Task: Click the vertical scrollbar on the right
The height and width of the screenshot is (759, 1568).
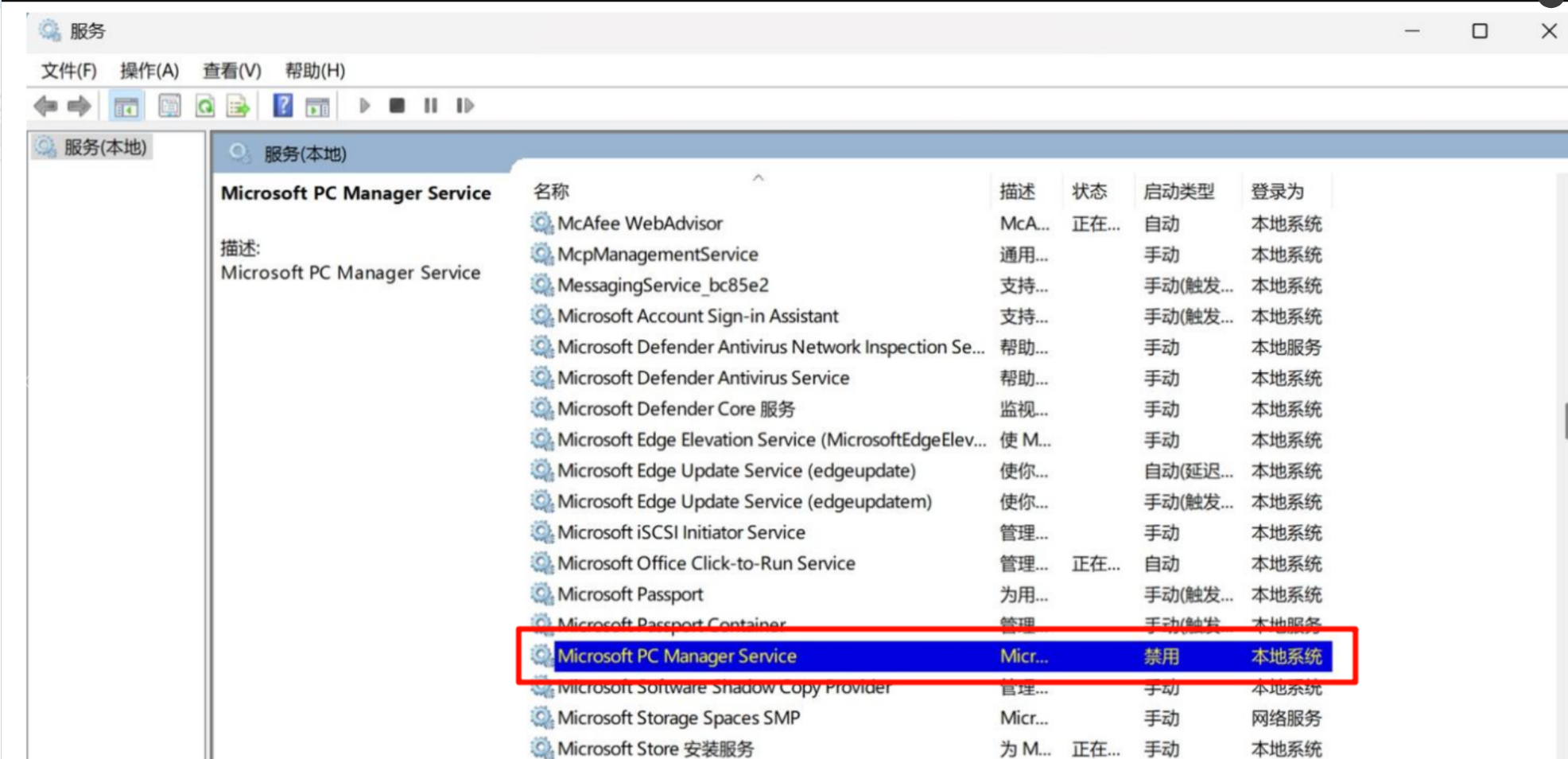Action: [x=1562, y=422]
